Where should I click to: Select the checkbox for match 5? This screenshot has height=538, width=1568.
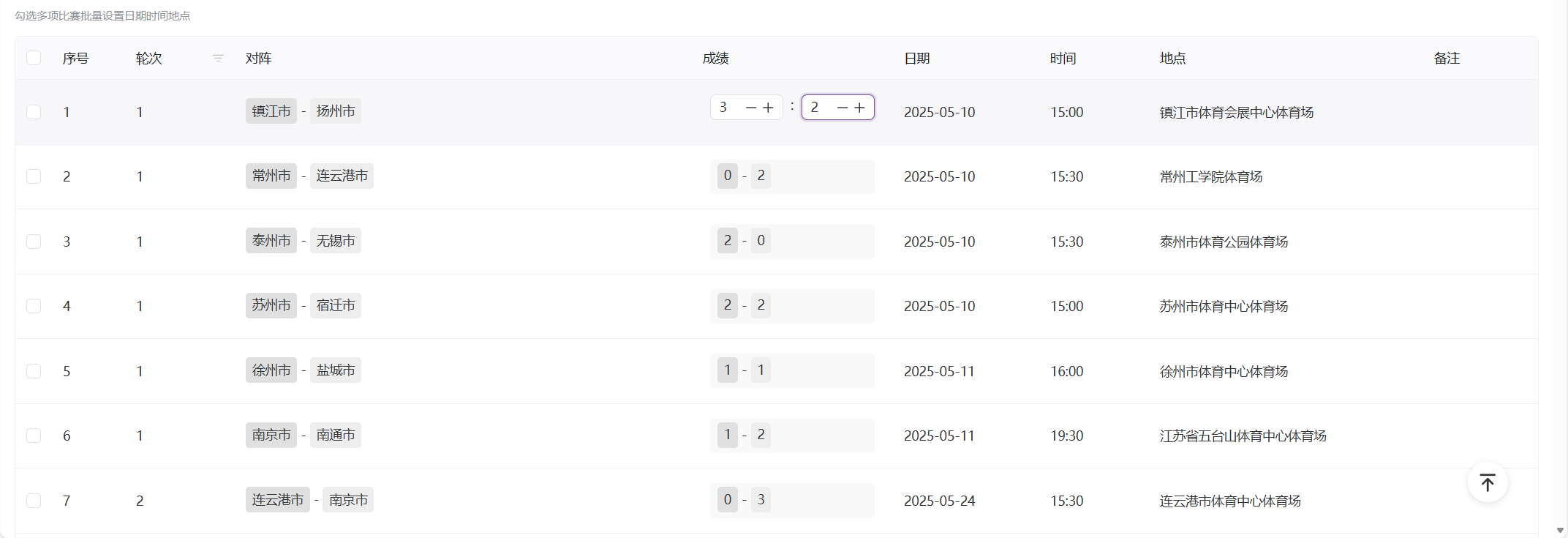coord(34,371)
